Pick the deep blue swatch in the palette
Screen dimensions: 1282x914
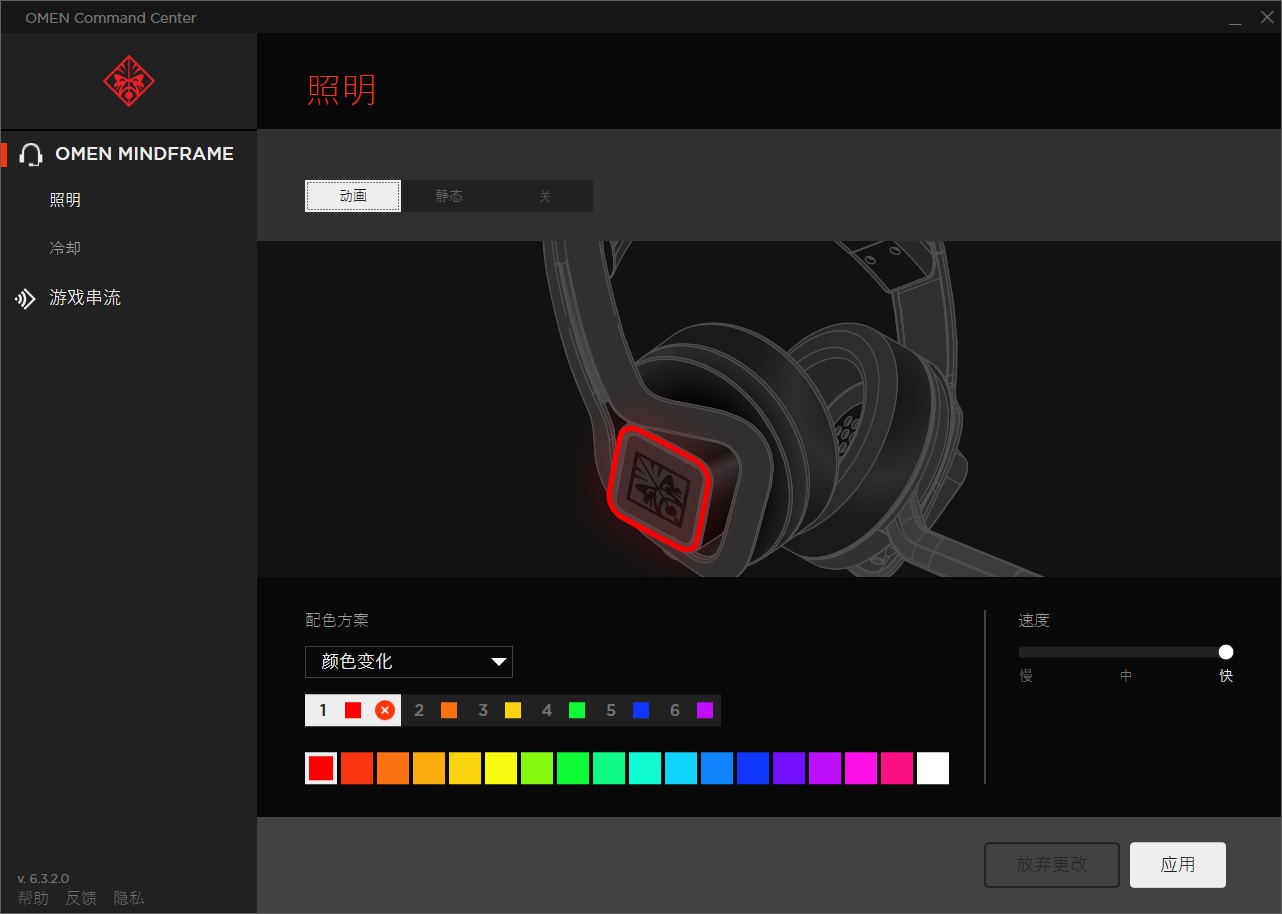pyautogui.click(x=753, y=768)
